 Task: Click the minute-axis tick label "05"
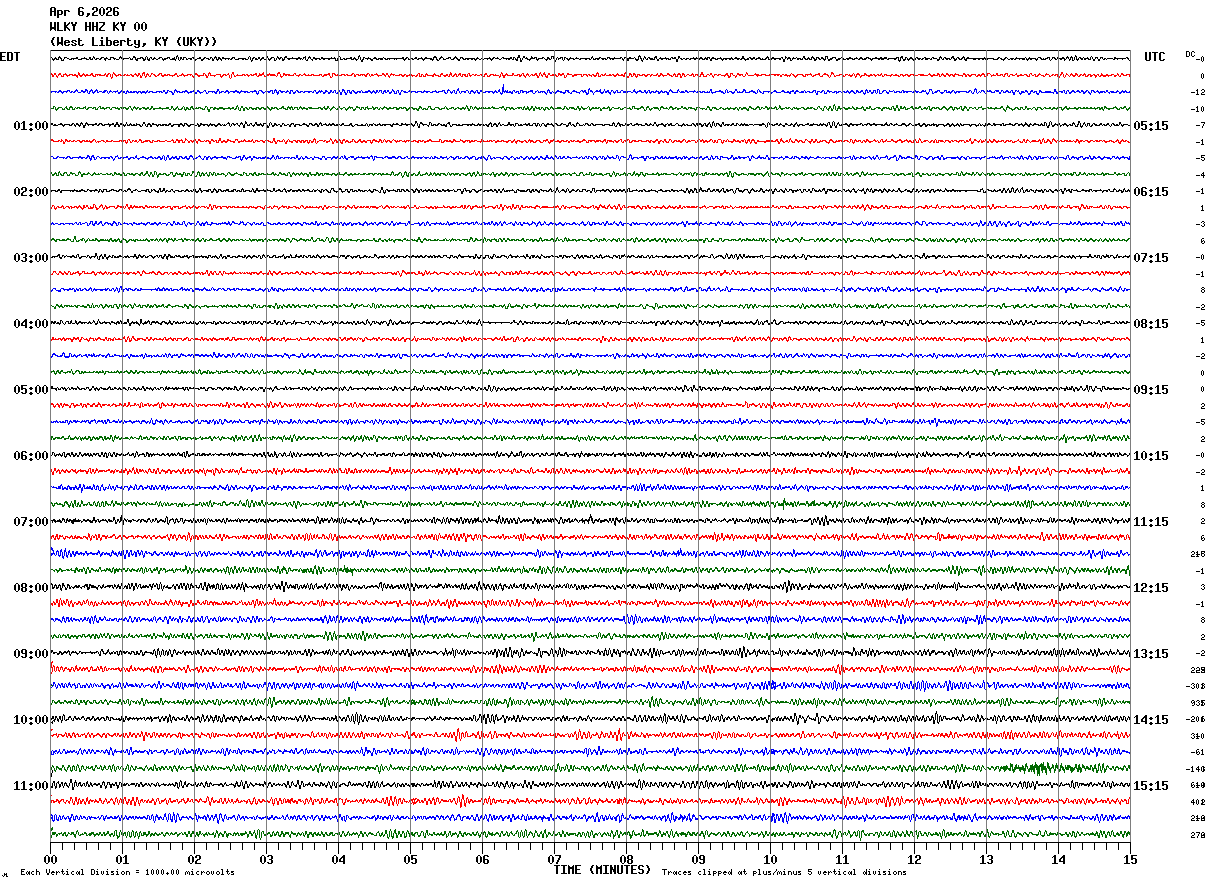[x=410, y=859]
